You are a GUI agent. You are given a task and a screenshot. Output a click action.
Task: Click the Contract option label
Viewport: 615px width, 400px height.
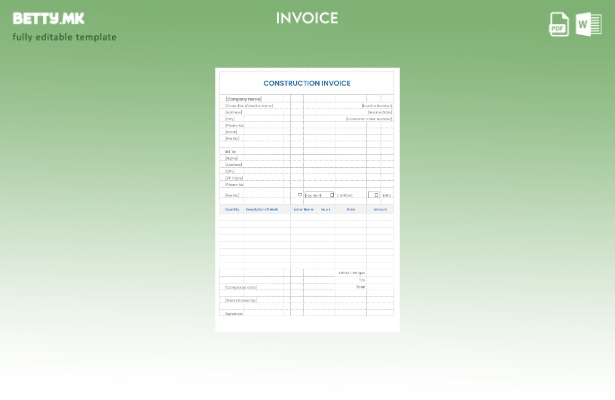click(x=345, y=195)
